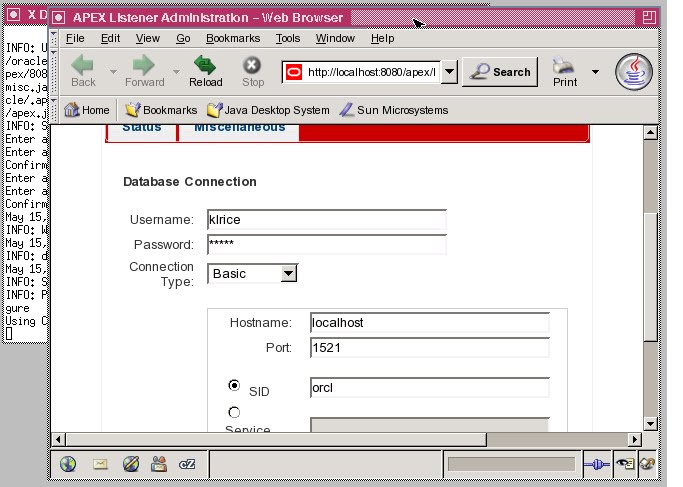Click the cookie/privacy eye status icon
683x487 pixels.
[x=625, y=465]
